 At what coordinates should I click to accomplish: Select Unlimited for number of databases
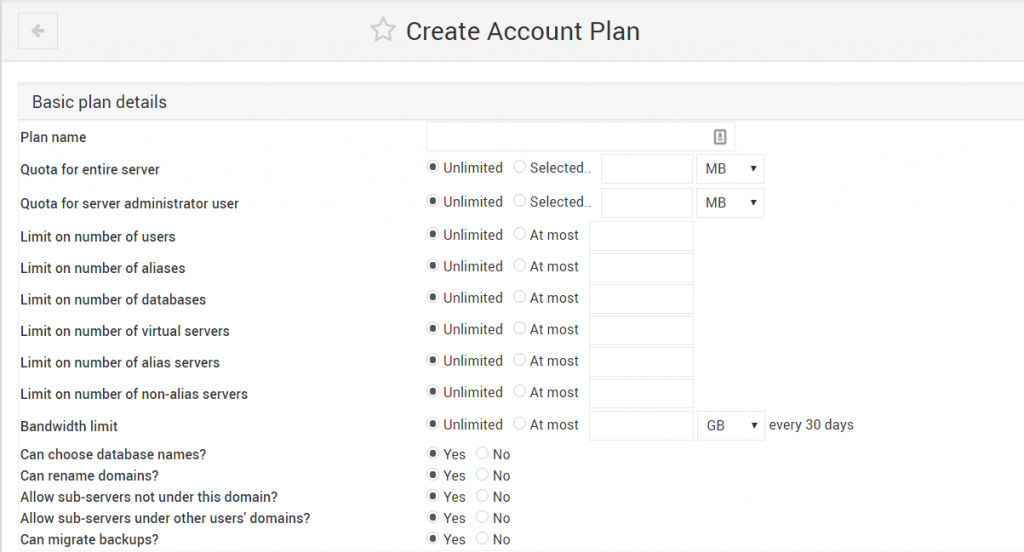[x=432, y=297]
